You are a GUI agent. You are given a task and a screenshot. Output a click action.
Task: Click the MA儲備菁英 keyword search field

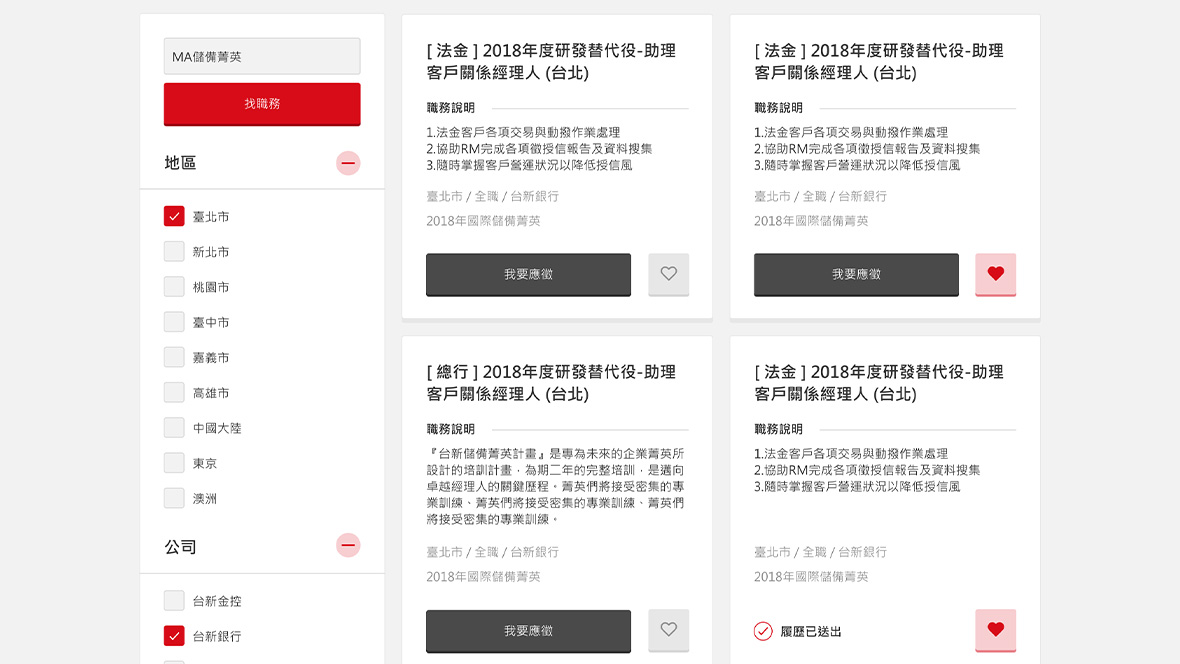pyautogui.click(x=262, y=57)
